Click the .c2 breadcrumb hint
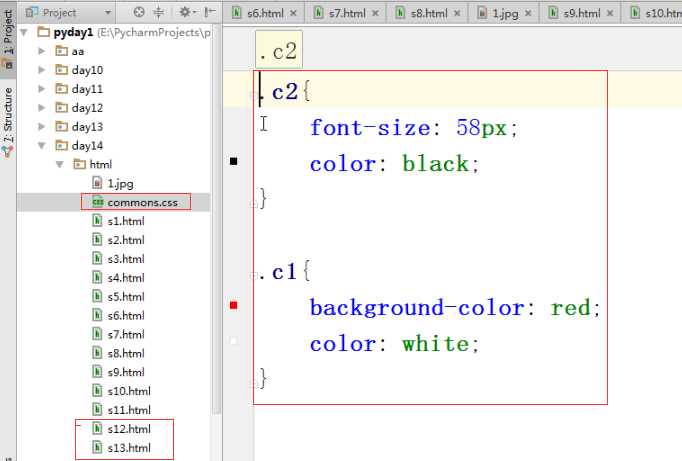The height and width of the screenshot is (461, 682). click(279, 50)
